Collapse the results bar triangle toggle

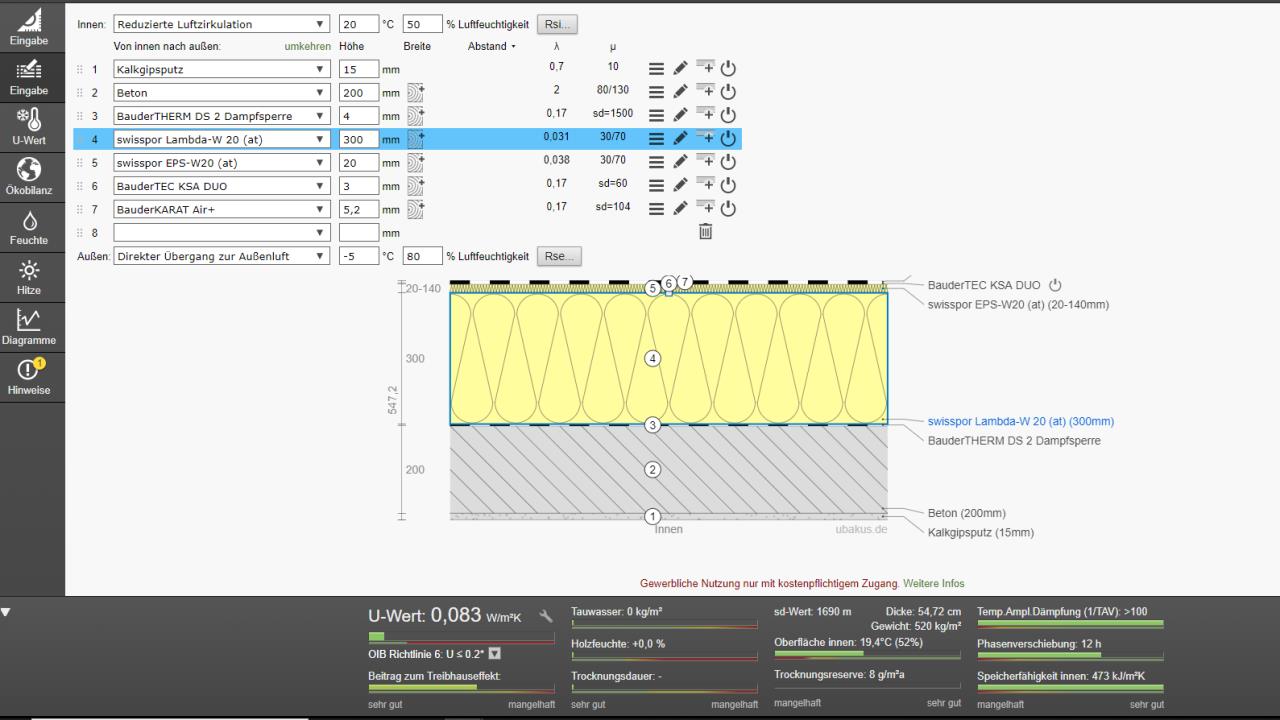pos(8,610)
